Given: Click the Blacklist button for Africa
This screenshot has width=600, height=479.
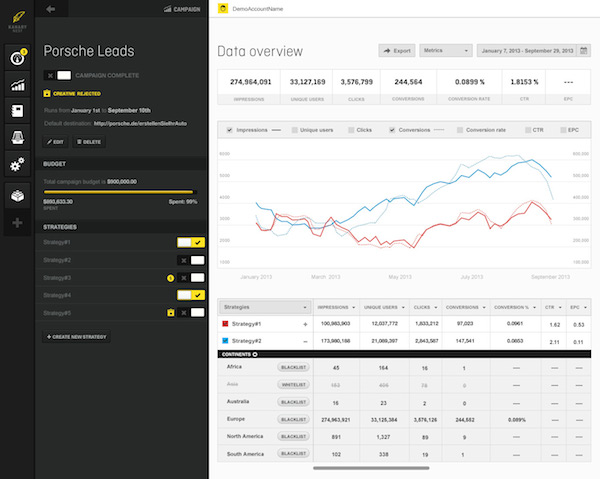Looking at the screenshot, I should (x=293, y=367).
